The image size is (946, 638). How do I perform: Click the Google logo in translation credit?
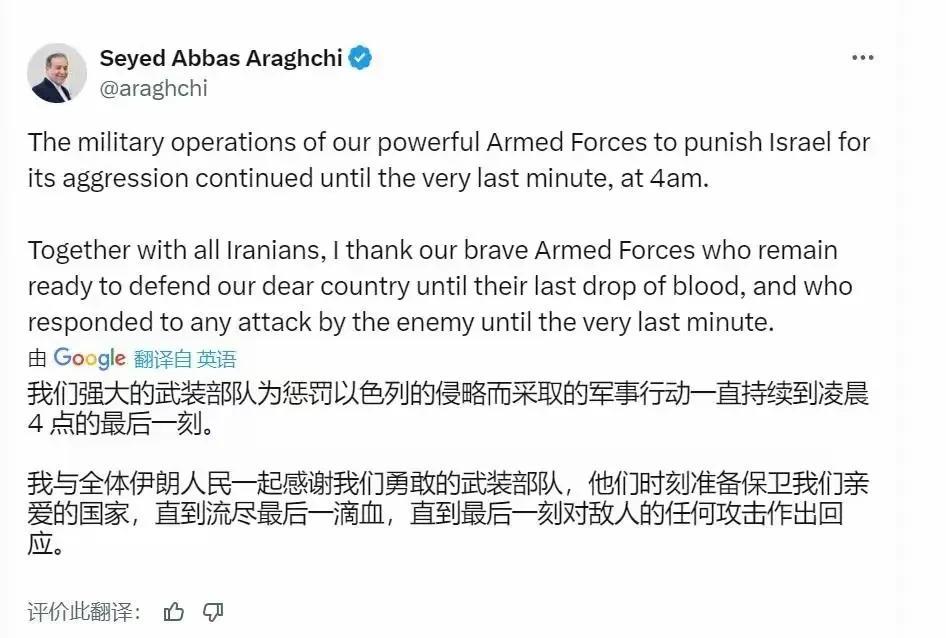pyautogui.click(x=89, y=359)
